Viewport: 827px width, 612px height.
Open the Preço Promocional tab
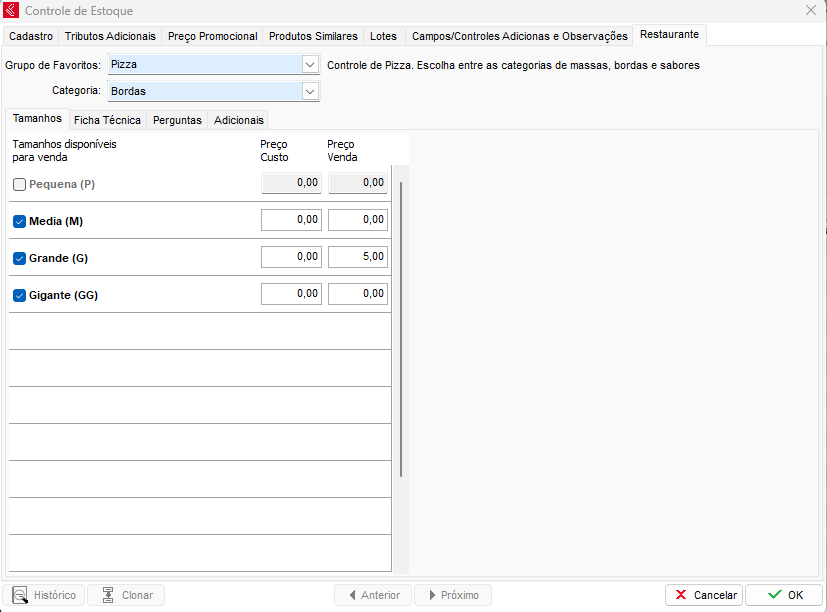212,36
